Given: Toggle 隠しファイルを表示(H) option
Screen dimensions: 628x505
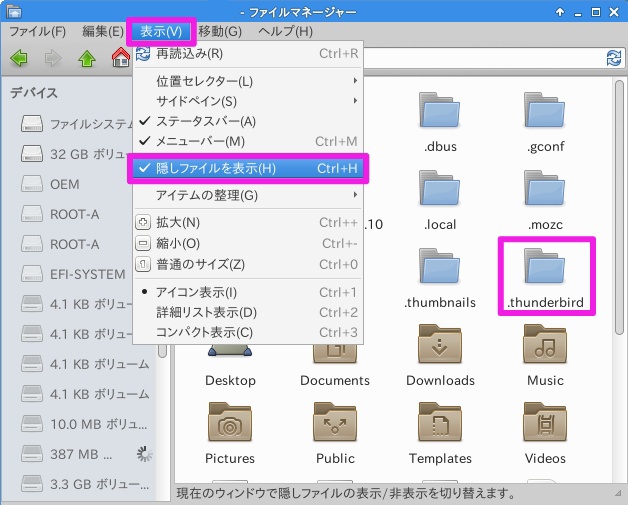Looking at the screenshot, I should (x=248, y=168).
